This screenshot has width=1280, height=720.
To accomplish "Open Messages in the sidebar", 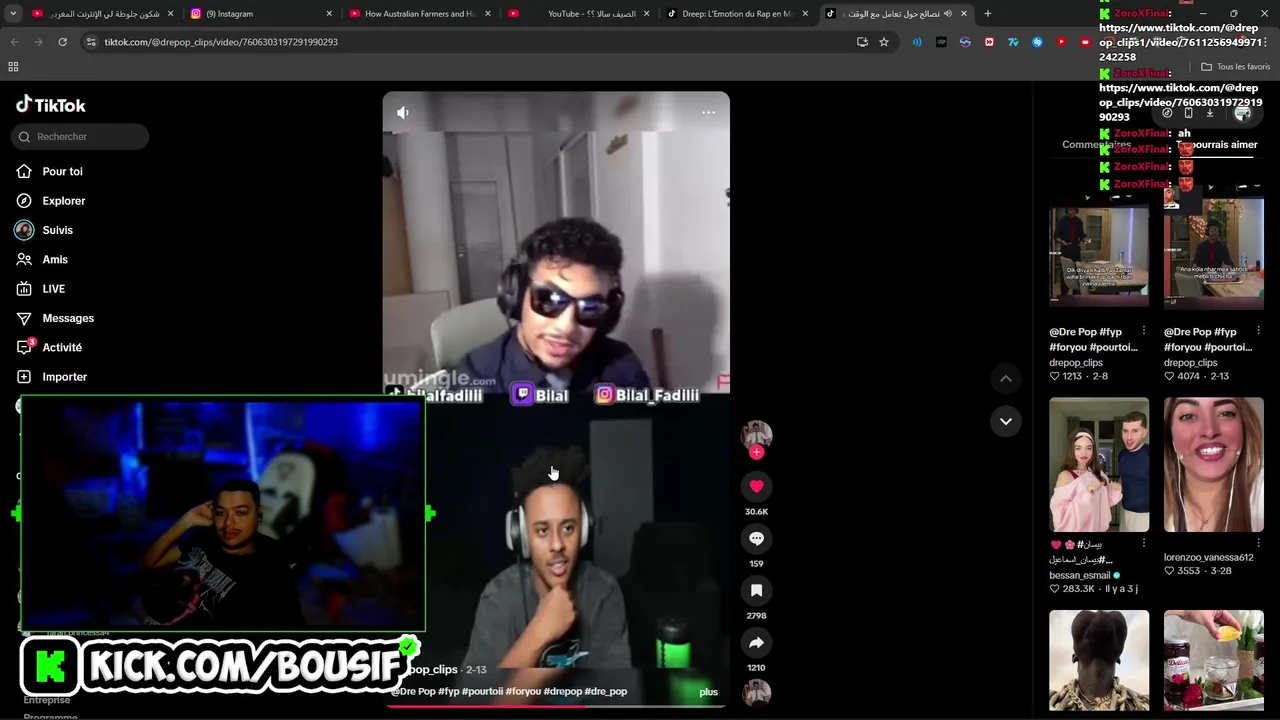I will point(68,318).
